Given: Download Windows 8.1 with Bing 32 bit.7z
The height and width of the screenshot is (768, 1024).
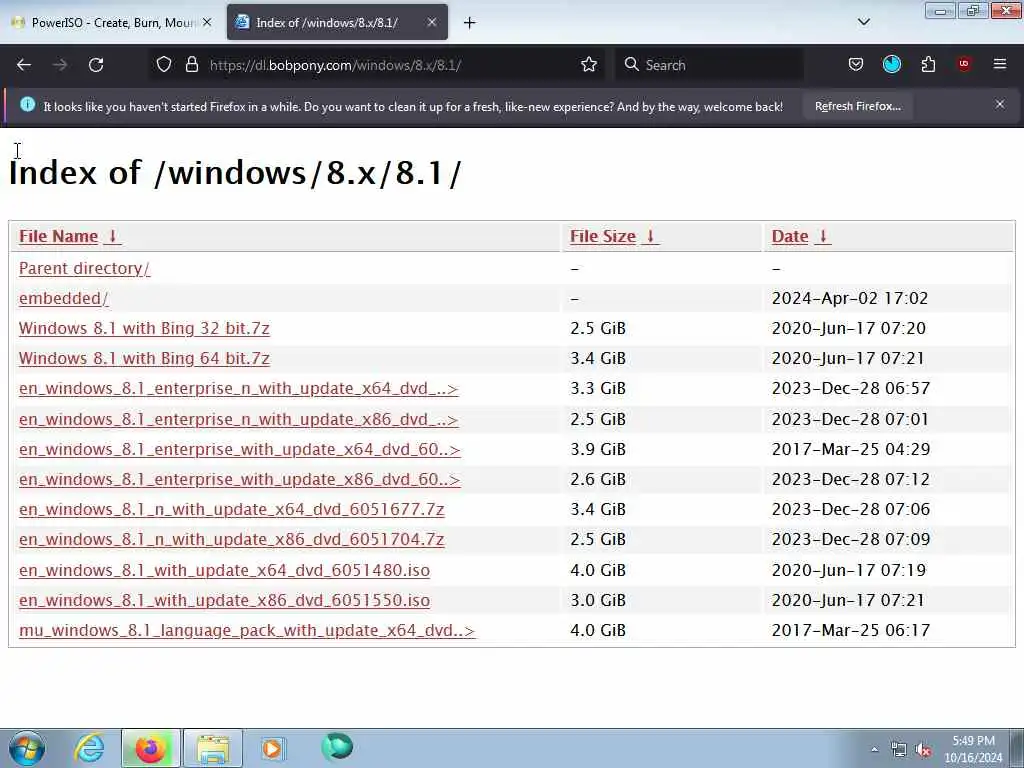Looking at the screenshot, I should [x=144, y=328].
